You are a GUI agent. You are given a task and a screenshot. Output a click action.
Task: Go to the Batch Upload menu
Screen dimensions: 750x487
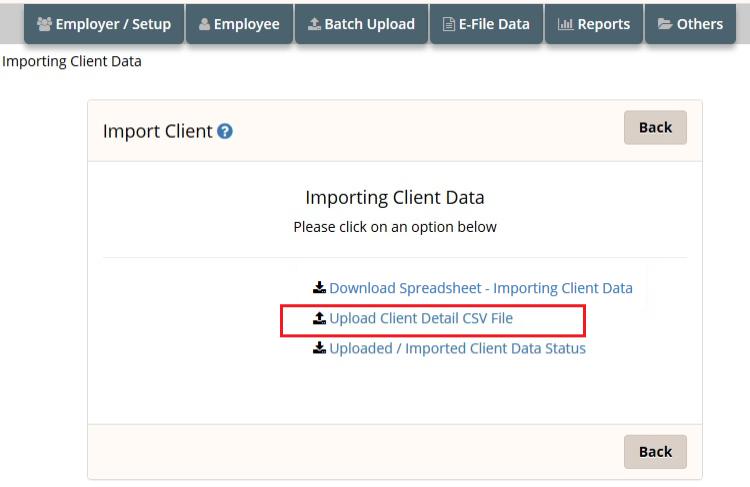click(x=362, y=24)
